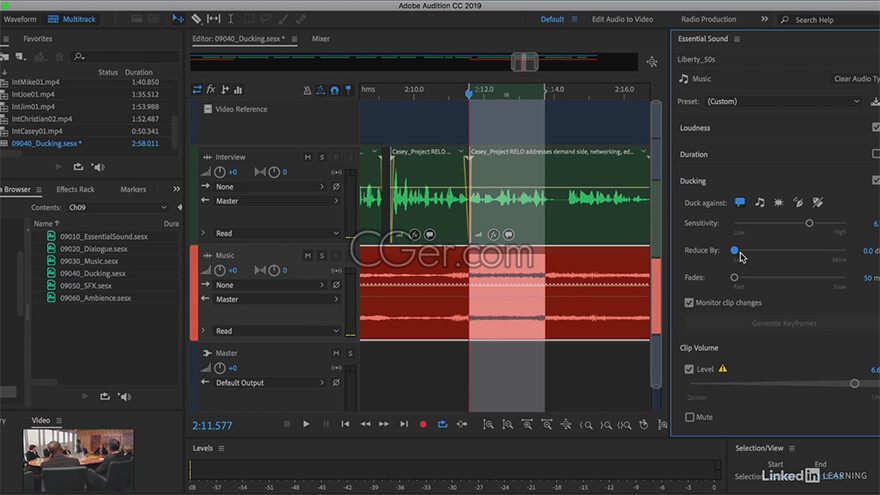Duck against SFX clips icon
This screenshot has width=880, height=495.
[778, 203]
